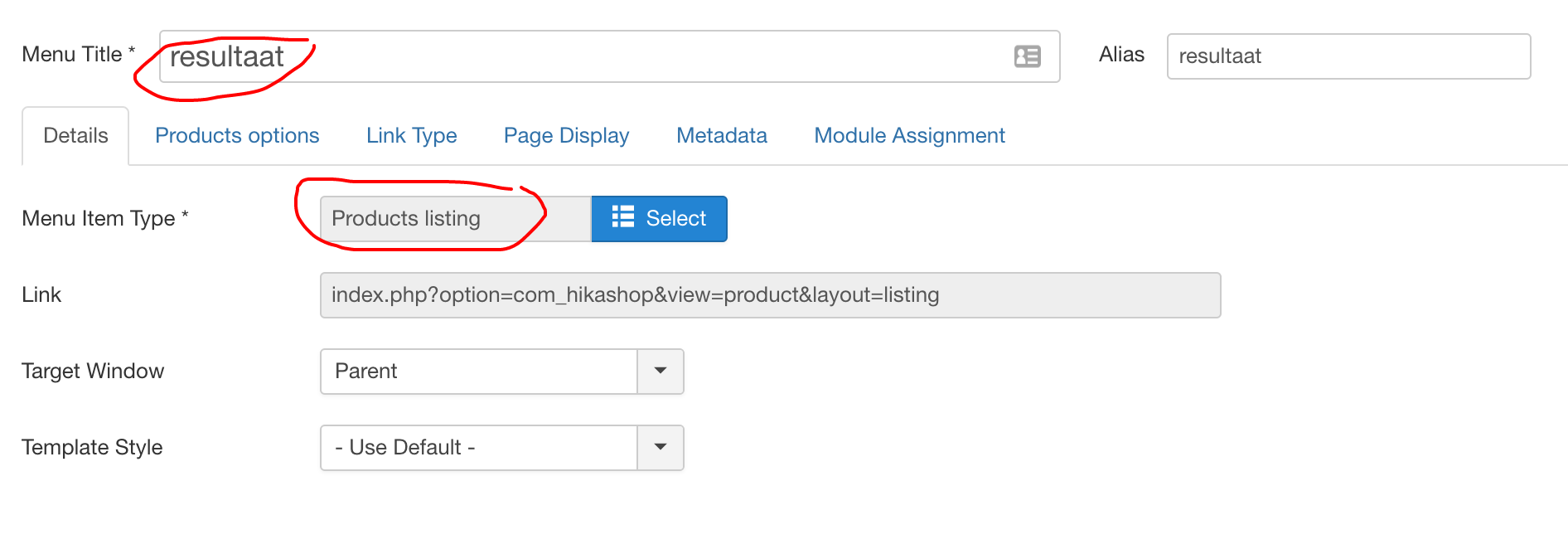Click into the Alias text field
This screenshot has width=1568, height=549.
point(1348,56)
